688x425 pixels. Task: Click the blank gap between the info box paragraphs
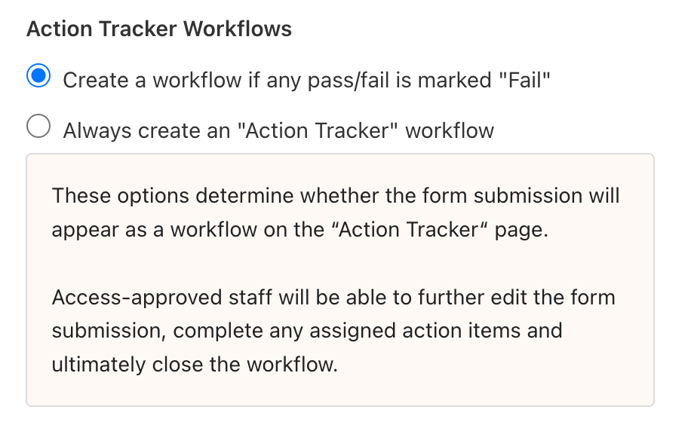339,263
